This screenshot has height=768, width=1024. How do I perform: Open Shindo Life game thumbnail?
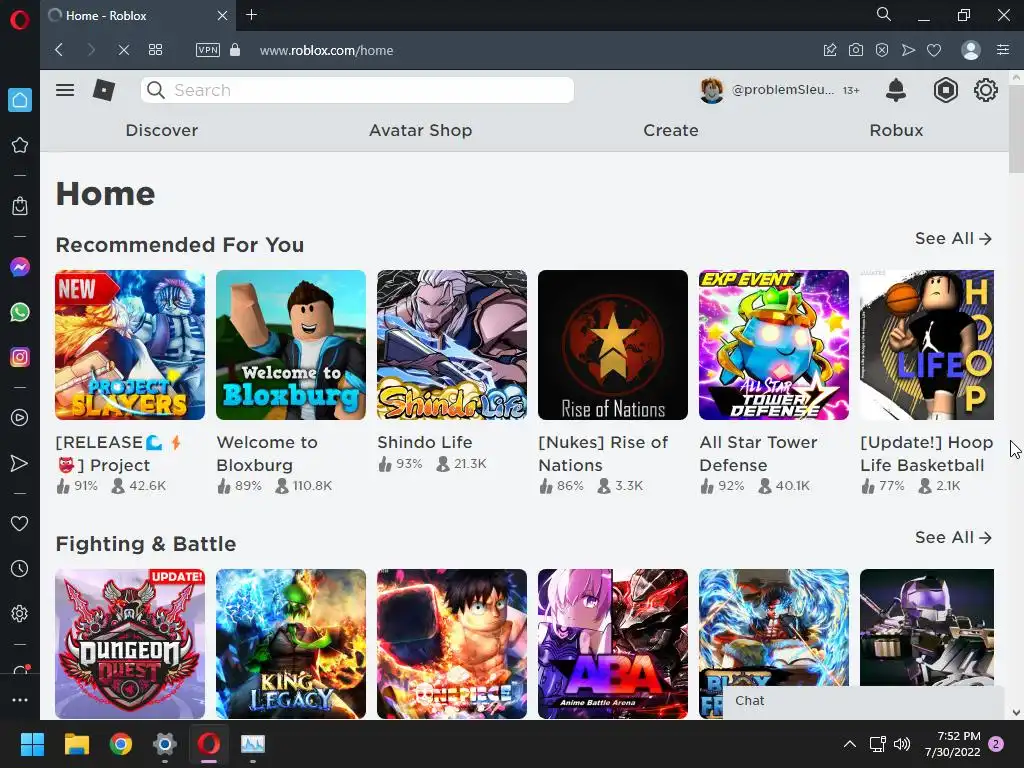(452, 345)
